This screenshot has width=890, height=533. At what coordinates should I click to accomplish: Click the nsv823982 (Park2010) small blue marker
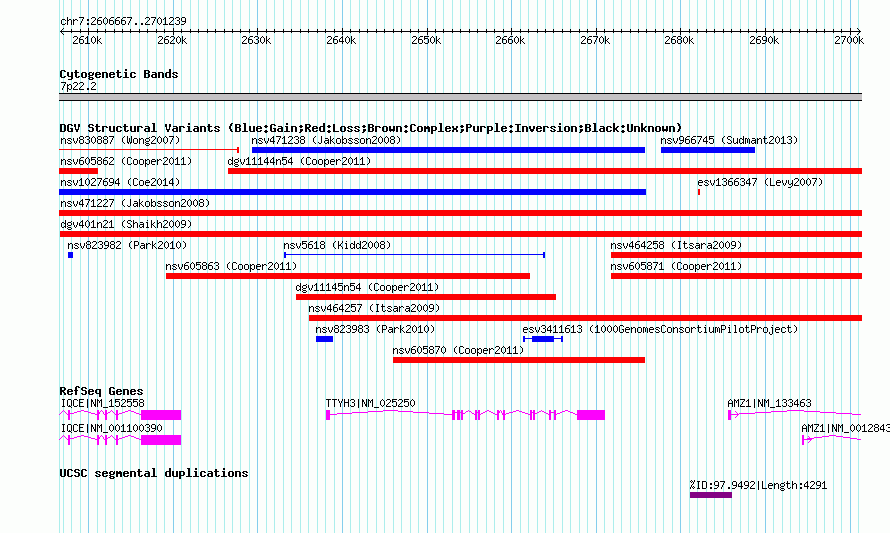70,255
